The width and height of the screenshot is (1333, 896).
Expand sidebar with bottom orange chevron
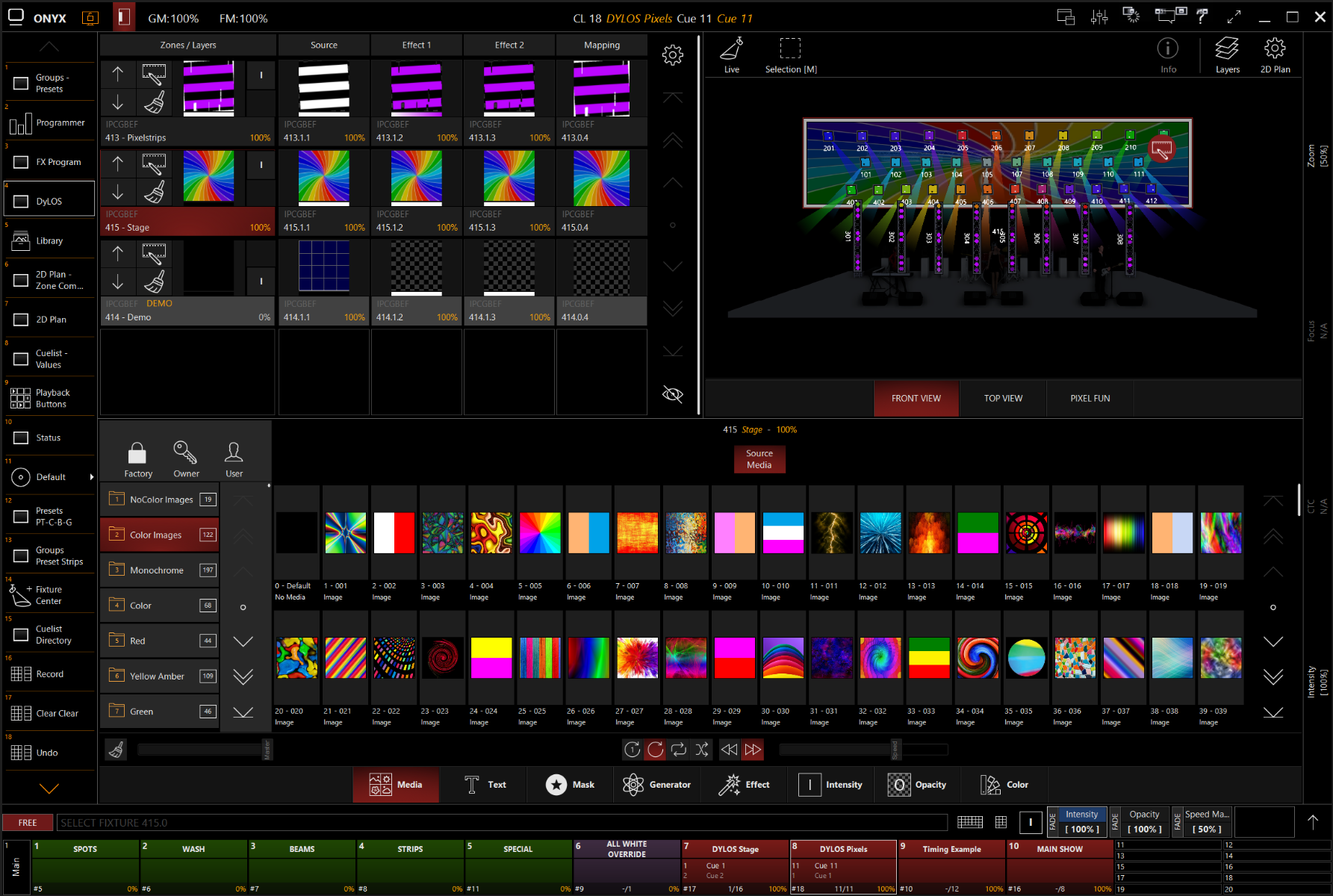coord(49,788)
